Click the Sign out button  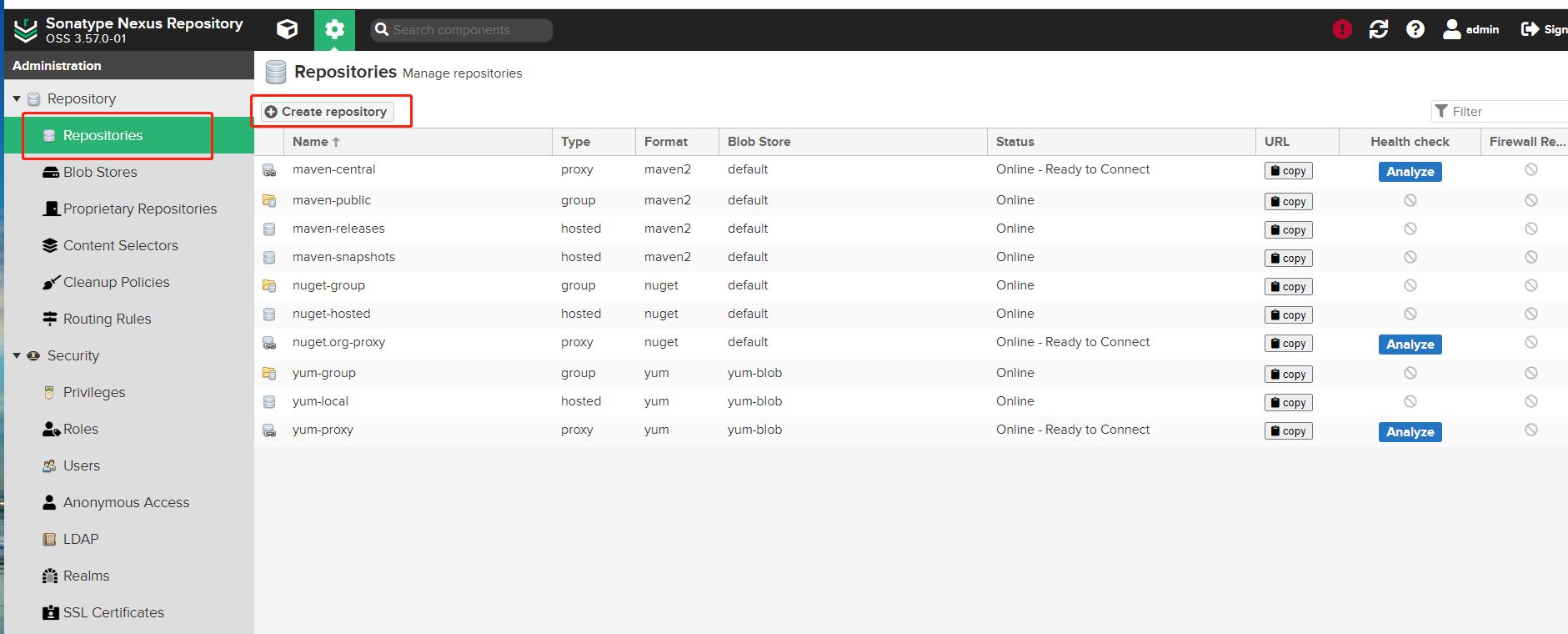click(1544, 29)
